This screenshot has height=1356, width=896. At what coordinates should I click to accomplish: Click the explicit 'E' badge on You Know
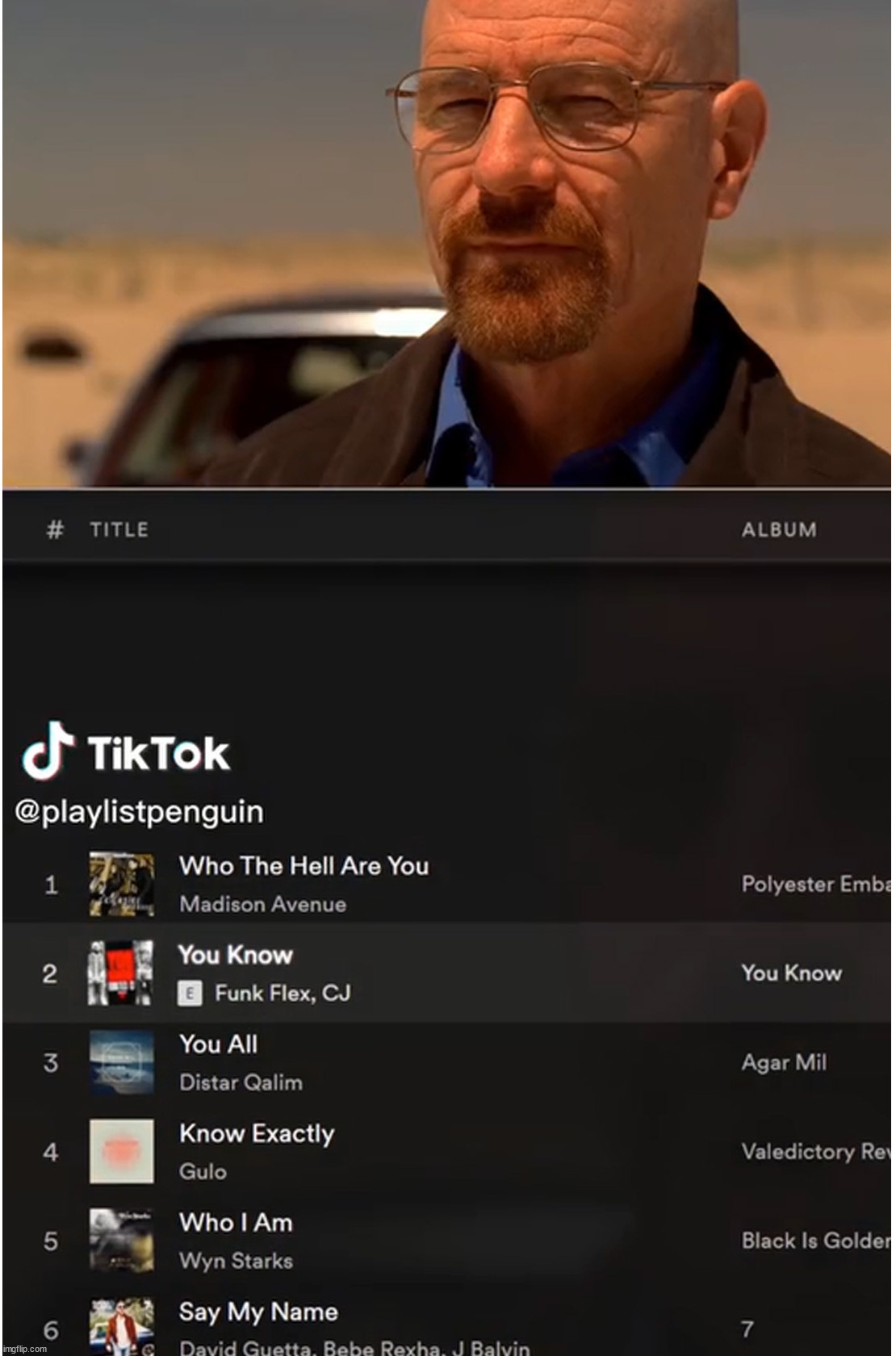pyautogui.click(x=190, y=994)
